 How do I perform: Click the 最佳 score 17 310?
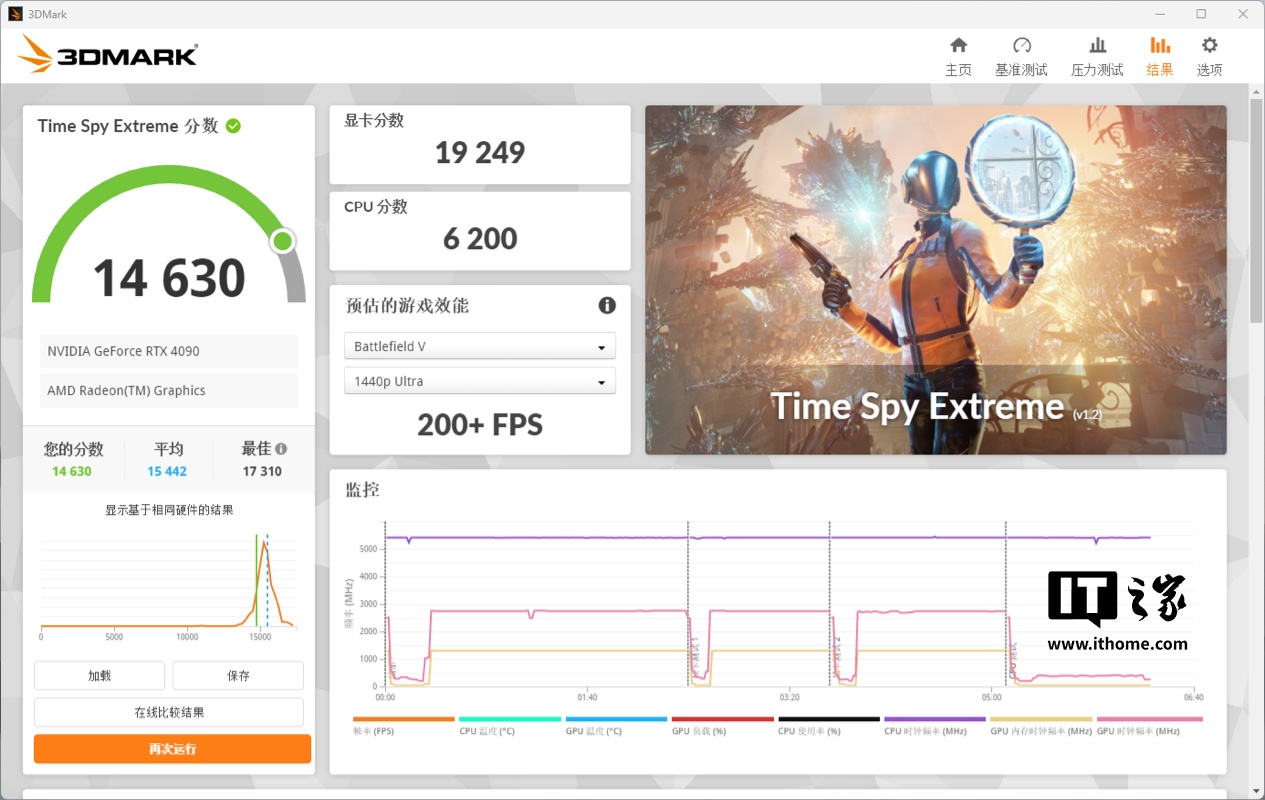point(262,472)
